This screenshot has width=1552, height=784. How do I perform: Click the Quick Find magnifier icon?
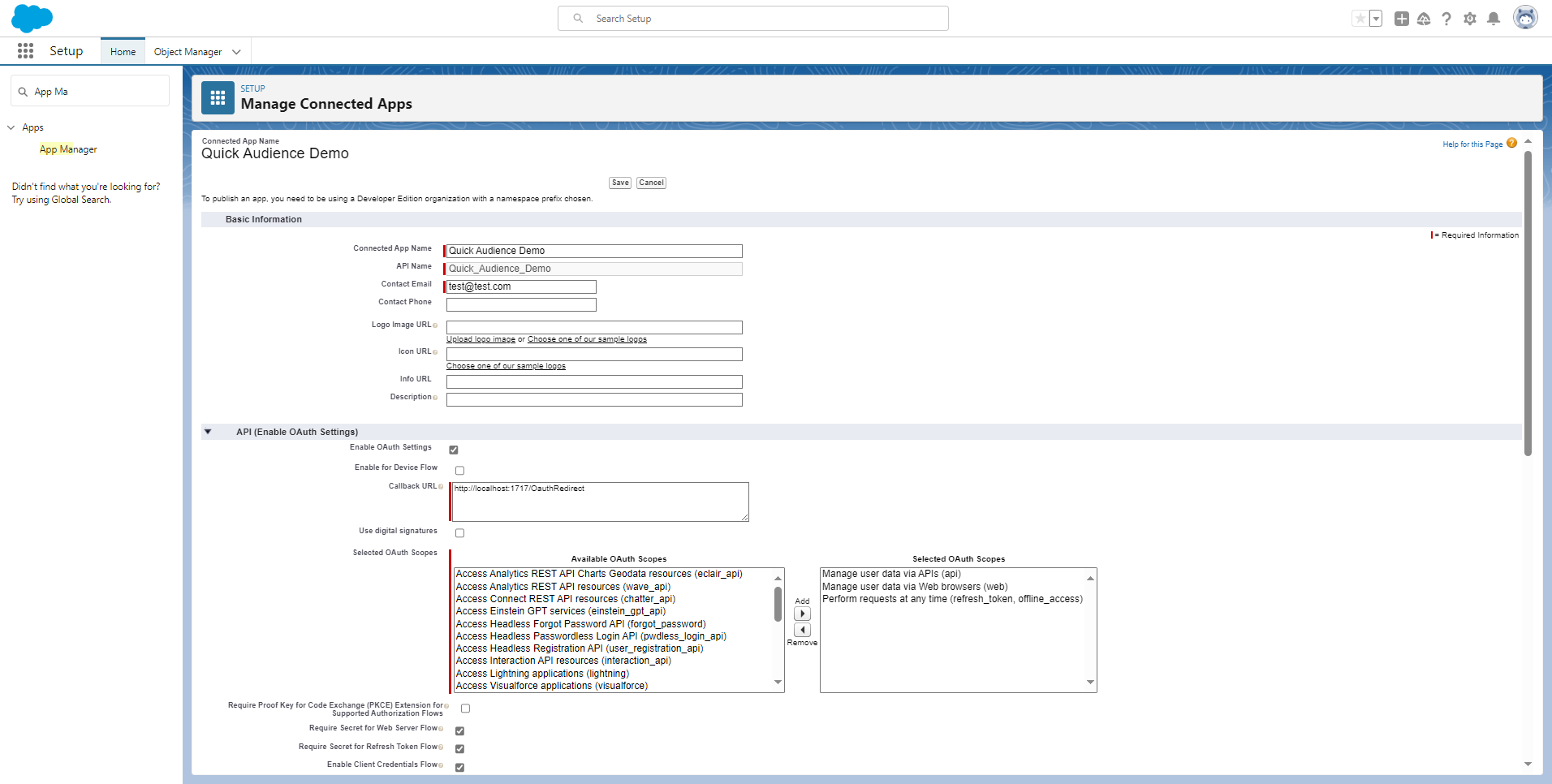tap(23, 92)
